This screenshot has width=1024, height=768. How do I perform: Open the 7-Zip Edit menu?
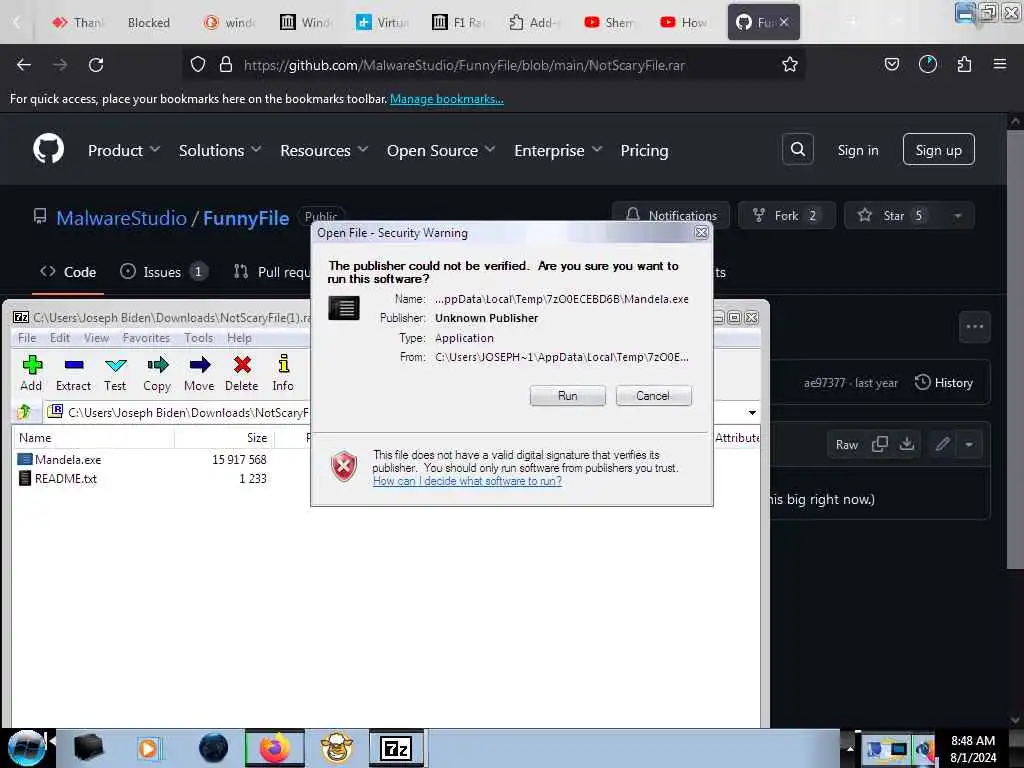tap(59, 338)
